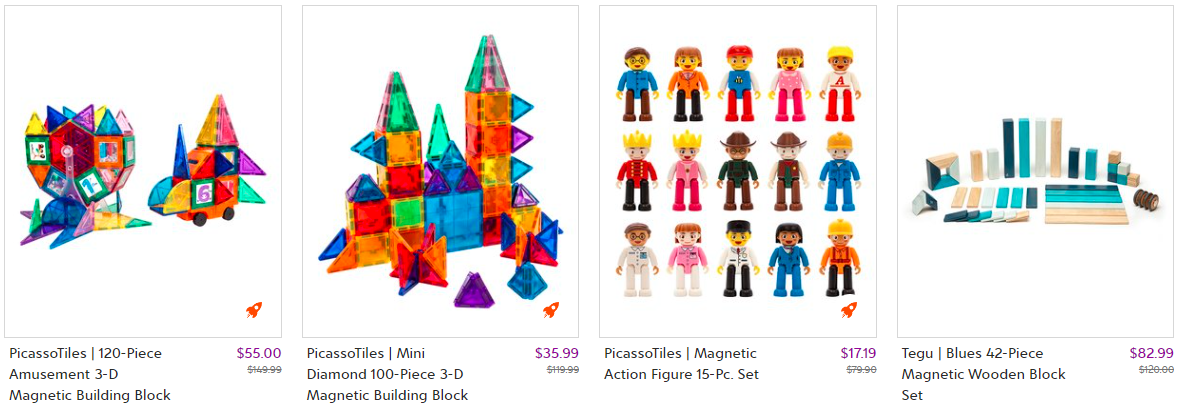Image resolution: width=1184 pixels, height=417 pixels.
Task: Open the Magnetic Action Figure 15-Pc. image
Action: click(738, 171)
